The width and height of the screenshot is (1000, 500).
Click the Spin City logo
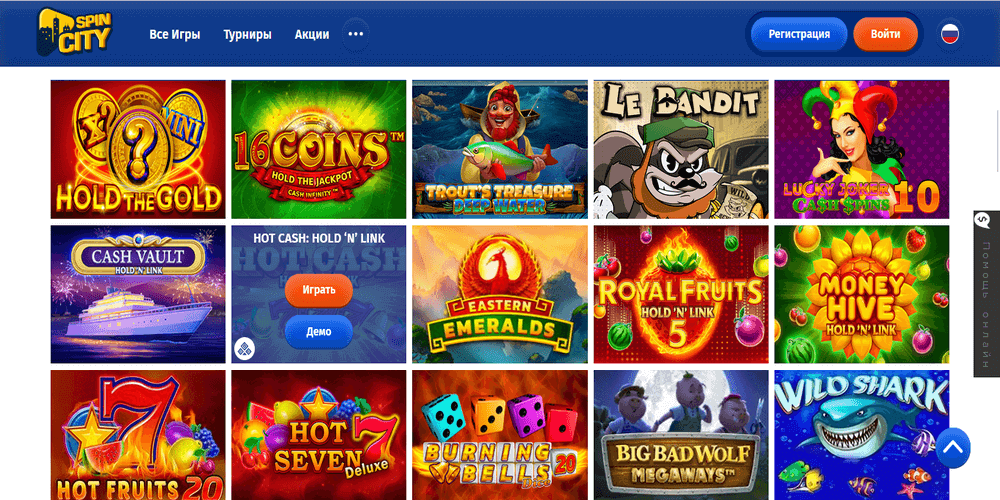point(74,32)
